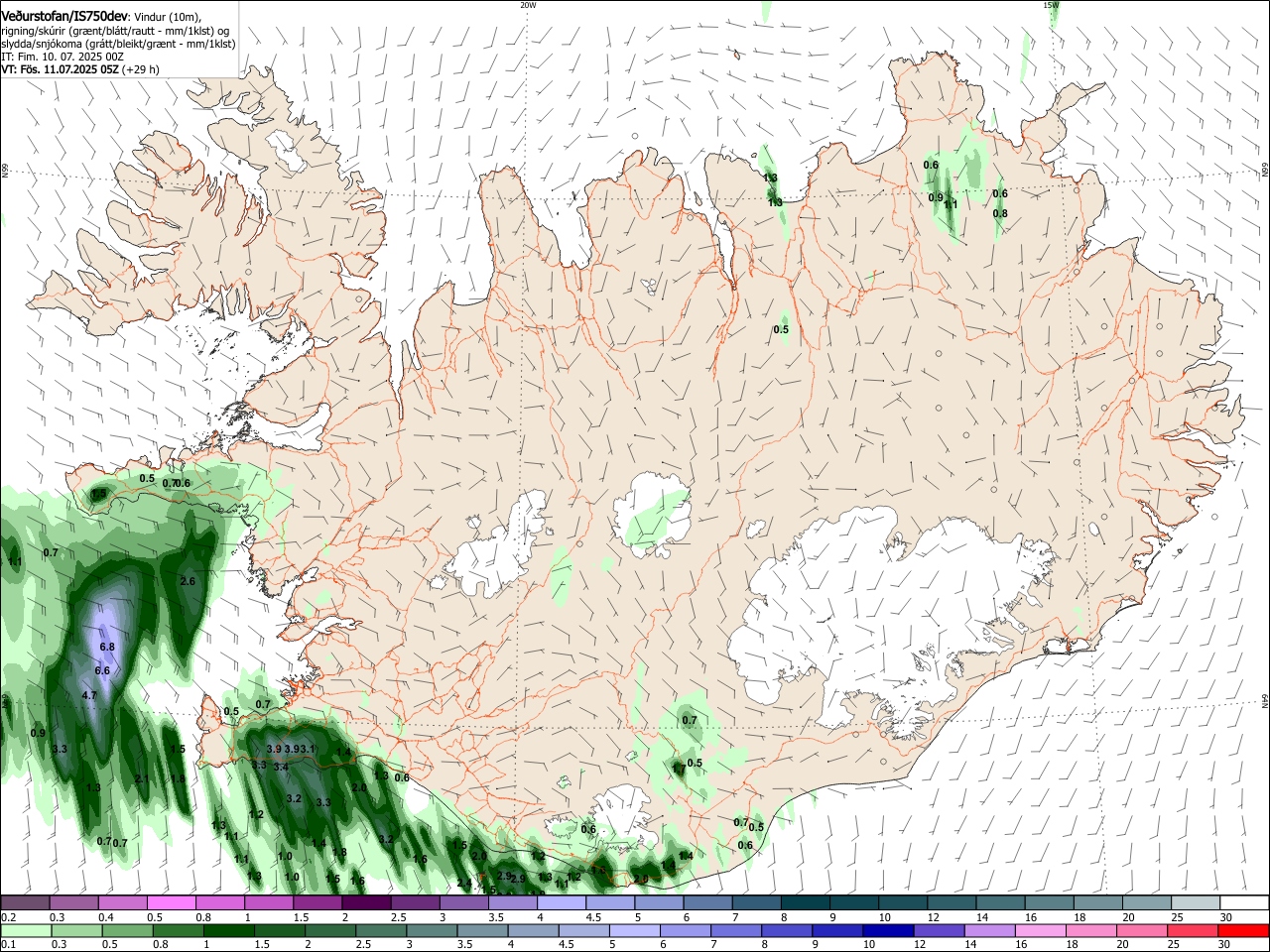
Task: Select lower legend swatch between 0.1 and 0.3
Action: (x=25, y=931)
